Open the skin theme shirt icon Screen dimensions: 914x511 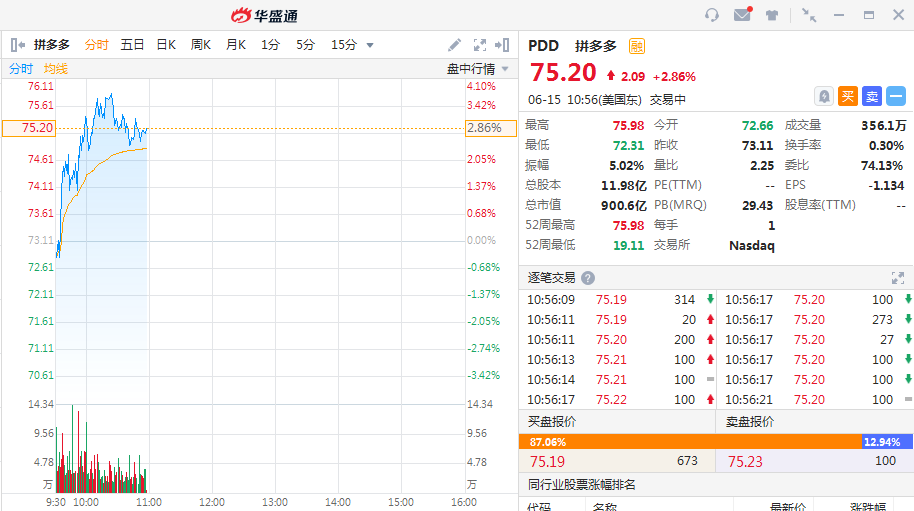coord(772,15)
